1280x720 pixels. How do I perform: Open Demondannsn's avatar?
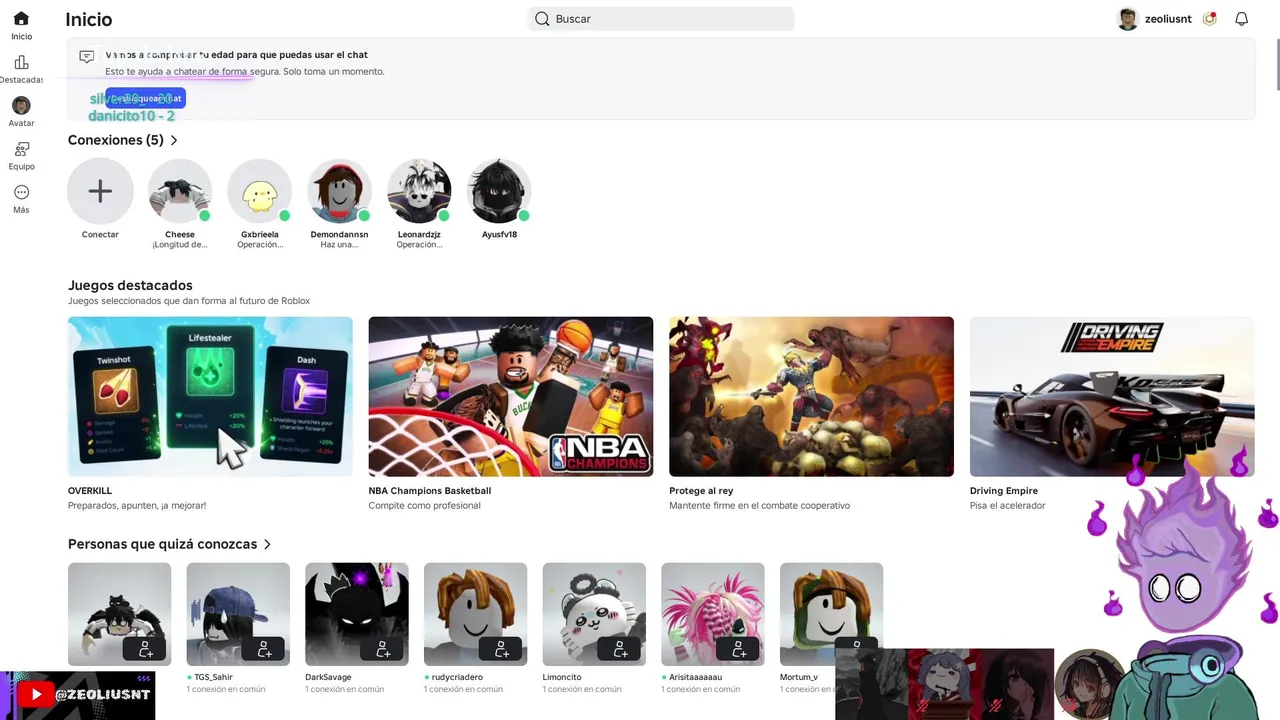tap(339, 191)
